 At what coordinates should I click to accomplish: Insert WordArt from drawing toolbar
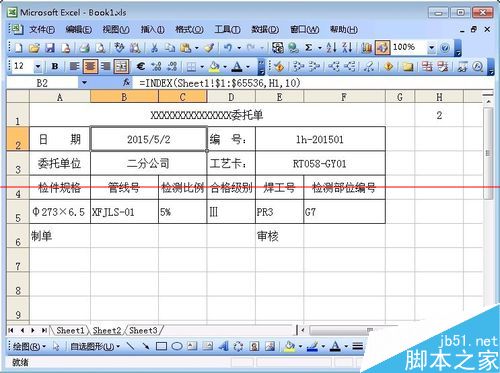point(224,347)
